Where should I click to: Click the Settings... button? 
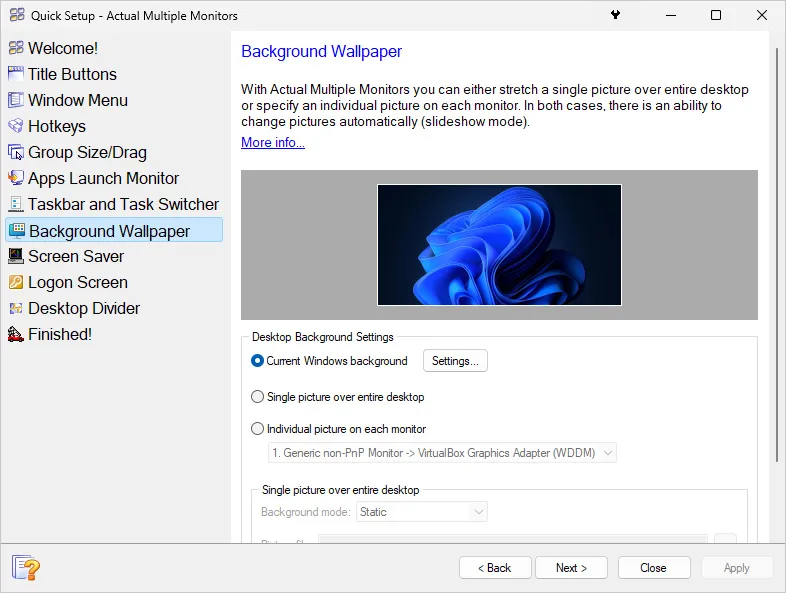[x=455, y=361]
